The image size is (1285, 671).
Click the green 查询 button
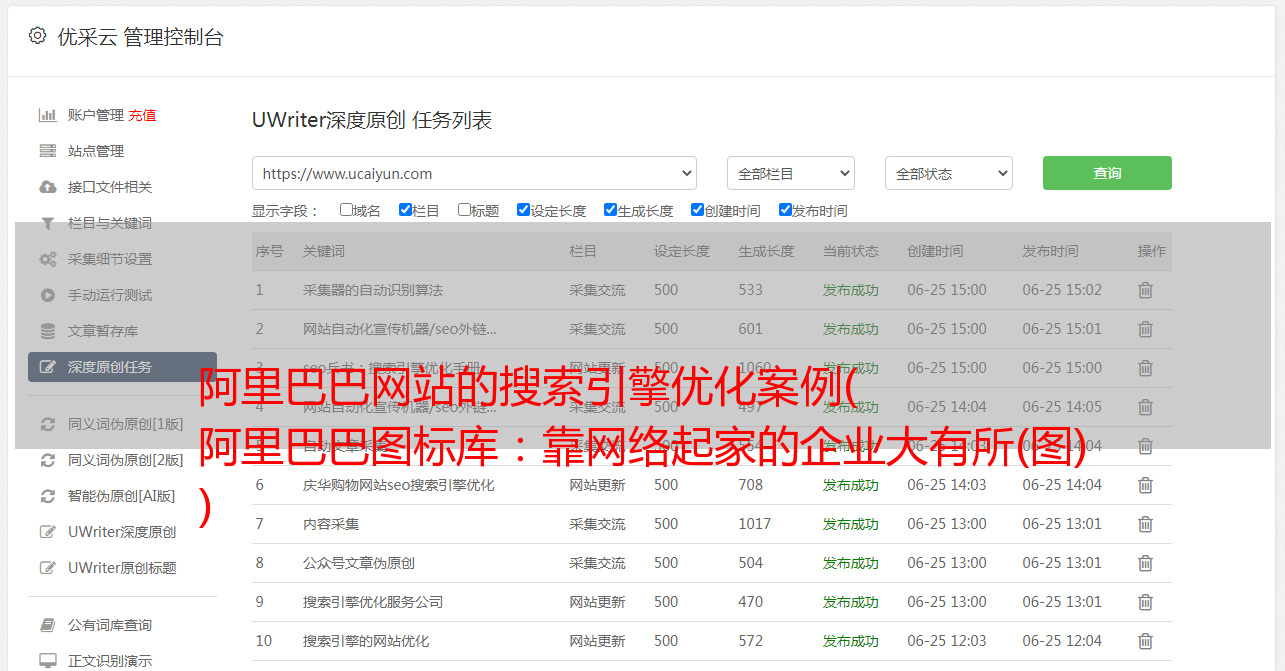(1106, 173)
